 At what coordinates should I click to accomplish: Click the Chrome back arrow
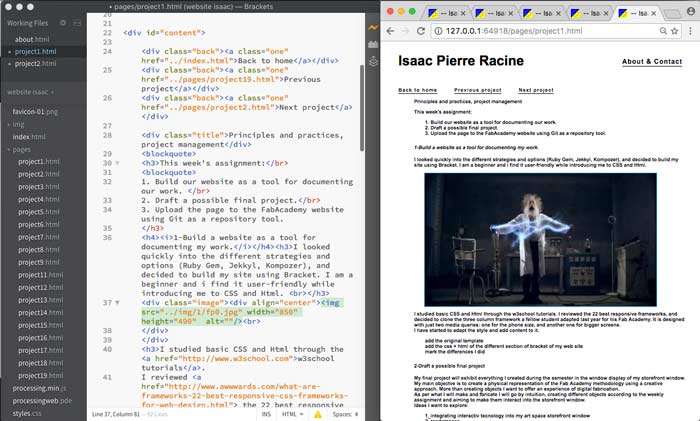coord(391,31)
